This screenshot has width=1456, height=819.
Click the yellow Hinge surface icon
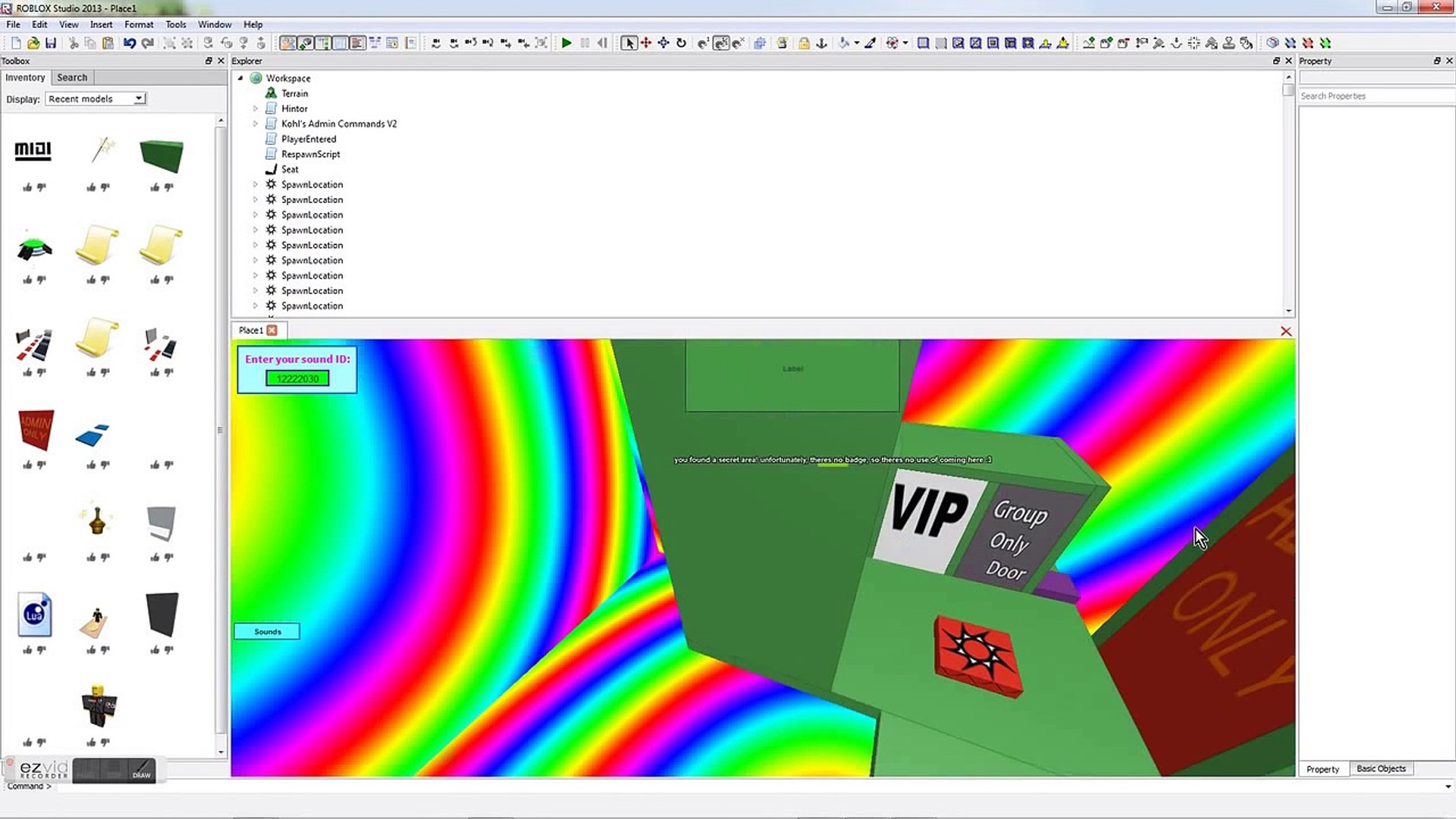click(1045, 43)
